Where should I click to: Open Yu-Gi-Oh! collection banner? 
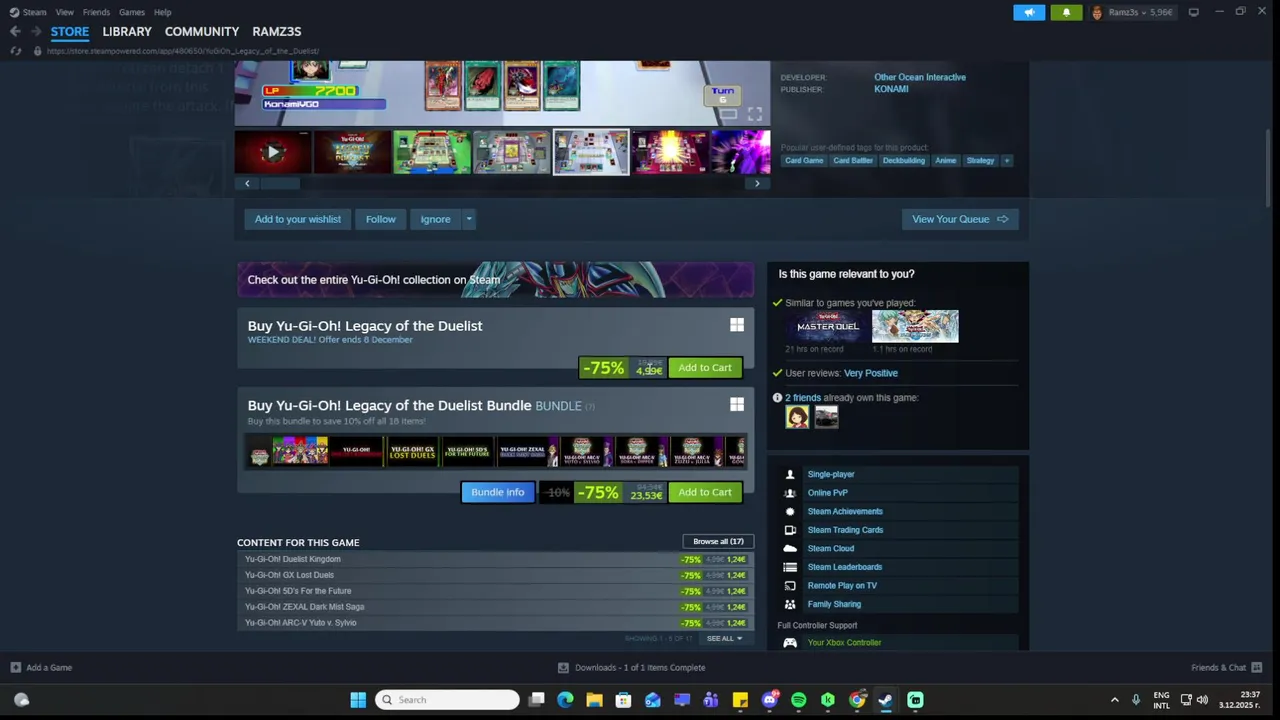pyautogui.click(x=496, y=280)
